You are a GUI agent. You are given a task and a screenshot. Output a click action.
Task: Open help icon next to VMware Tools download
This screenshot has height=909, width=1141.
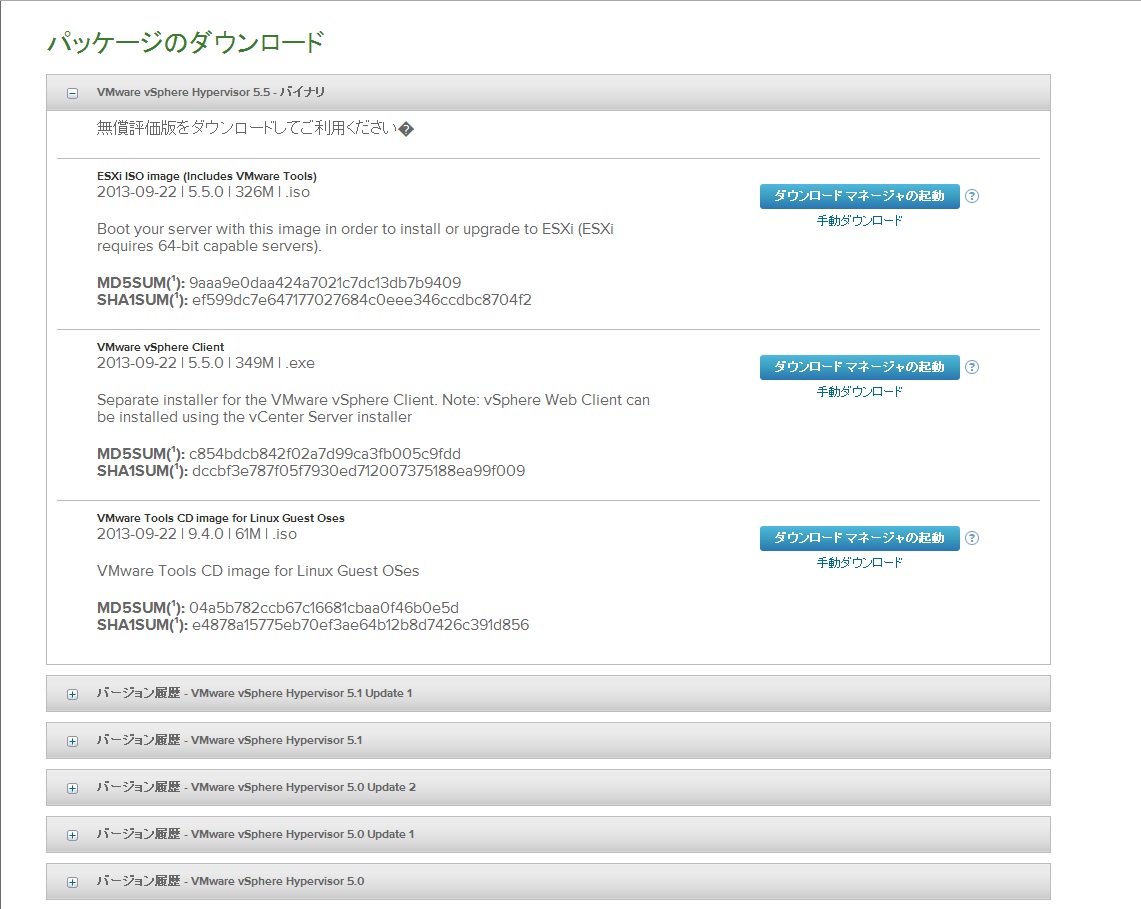[971, 538]
